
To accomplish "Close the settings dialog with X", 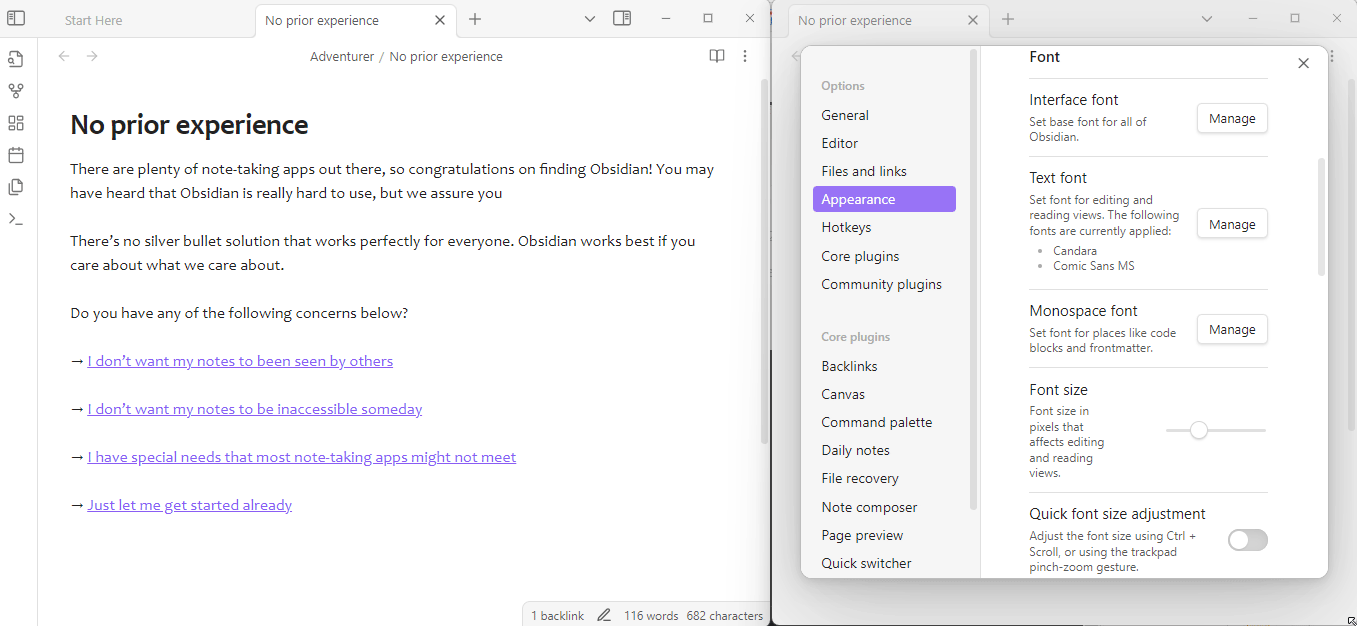I will [1302, 63].
